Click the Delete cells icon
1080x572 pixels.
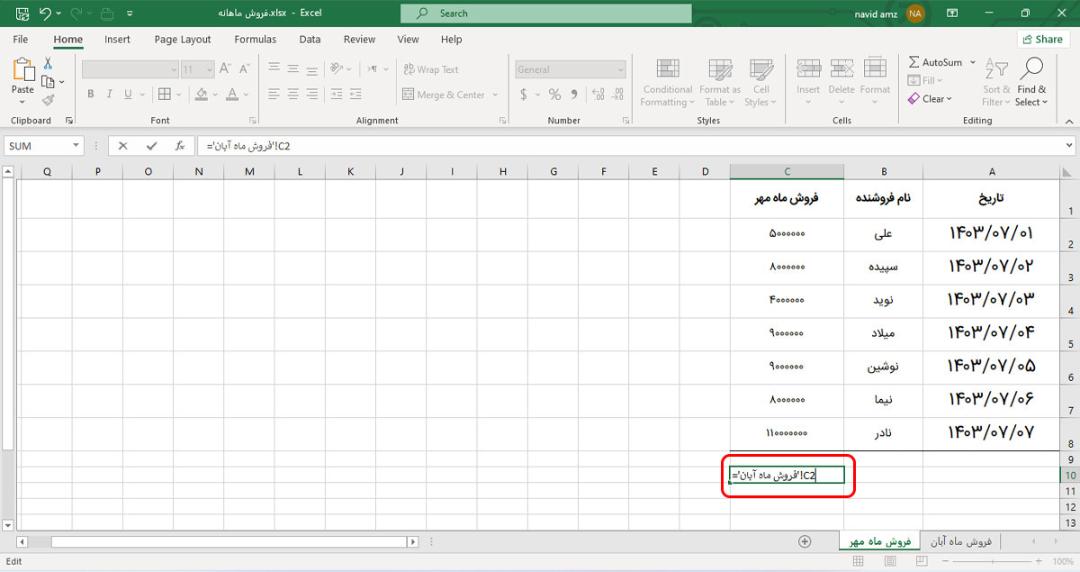[x=842, y=68]
